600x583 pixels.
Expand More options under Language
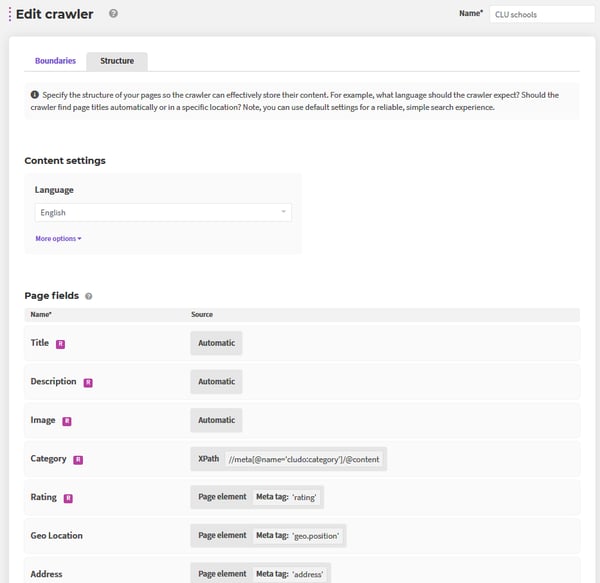[x=58, y=238]
